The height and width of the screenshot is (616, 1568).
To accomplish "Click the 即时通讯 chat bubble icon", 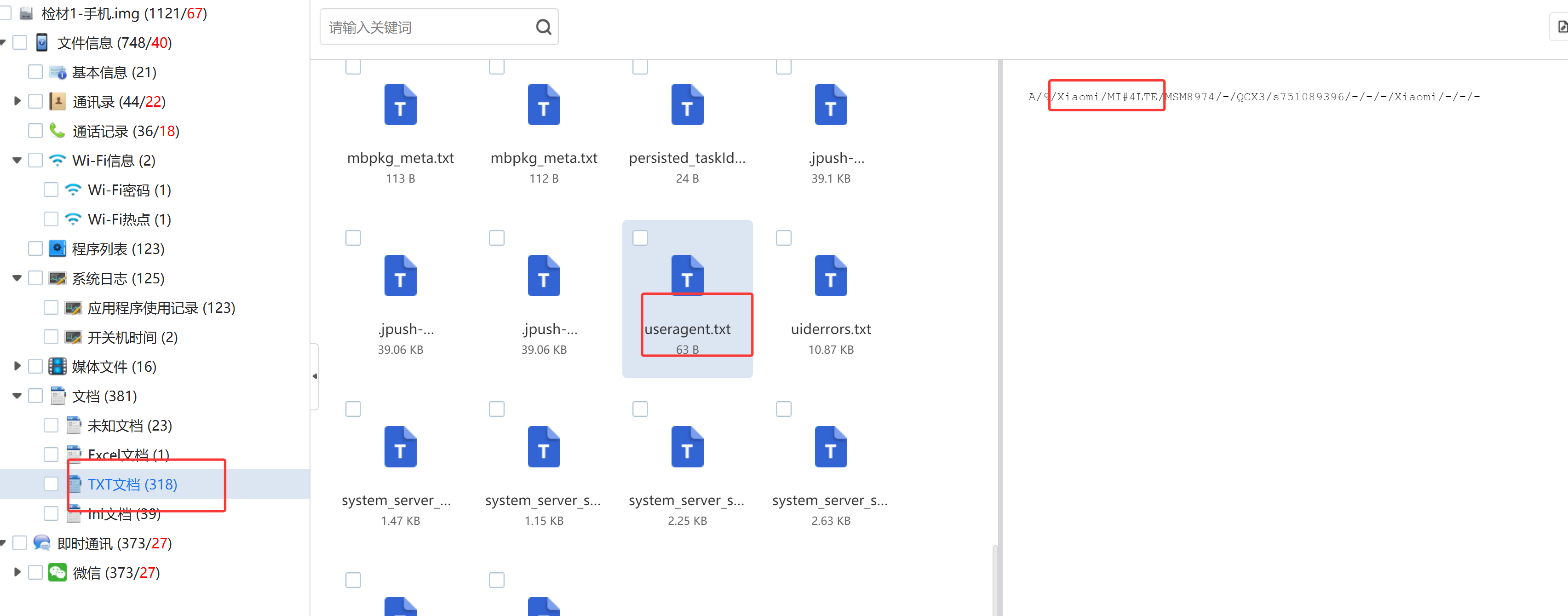I will coord(42,542).
